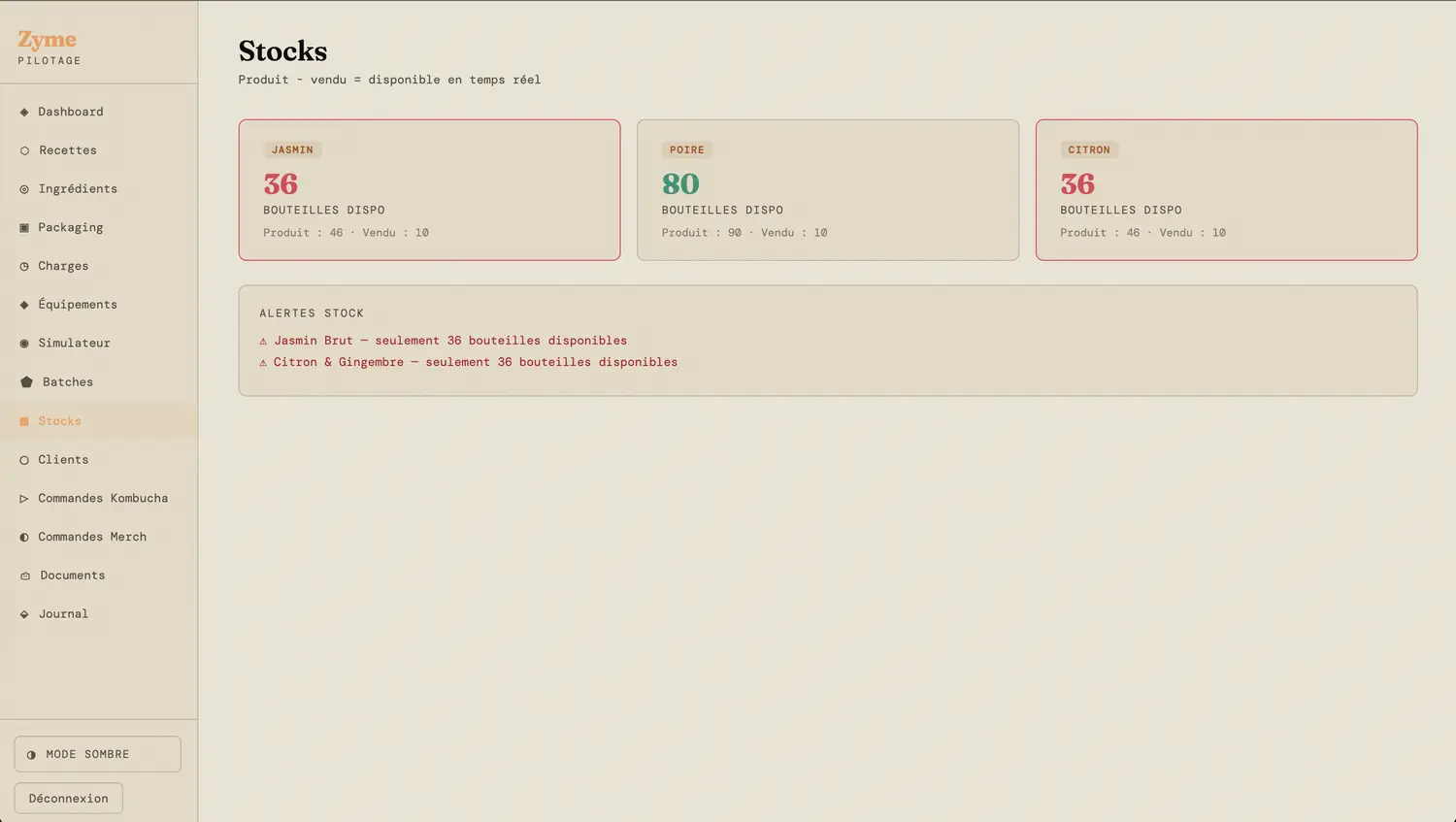Click the Déconnexion button

[x=69, y=799]
